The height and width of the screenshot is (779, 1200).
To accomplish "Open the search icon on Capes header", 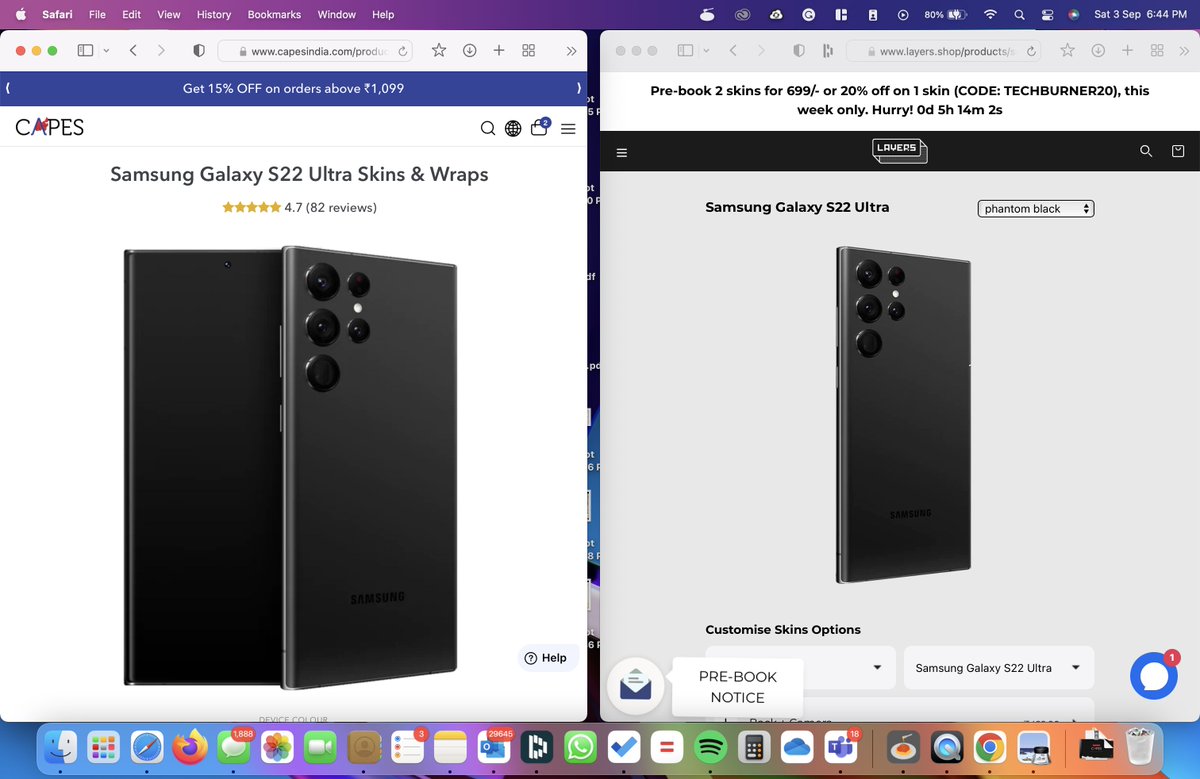I will click(x=488, y=128).
